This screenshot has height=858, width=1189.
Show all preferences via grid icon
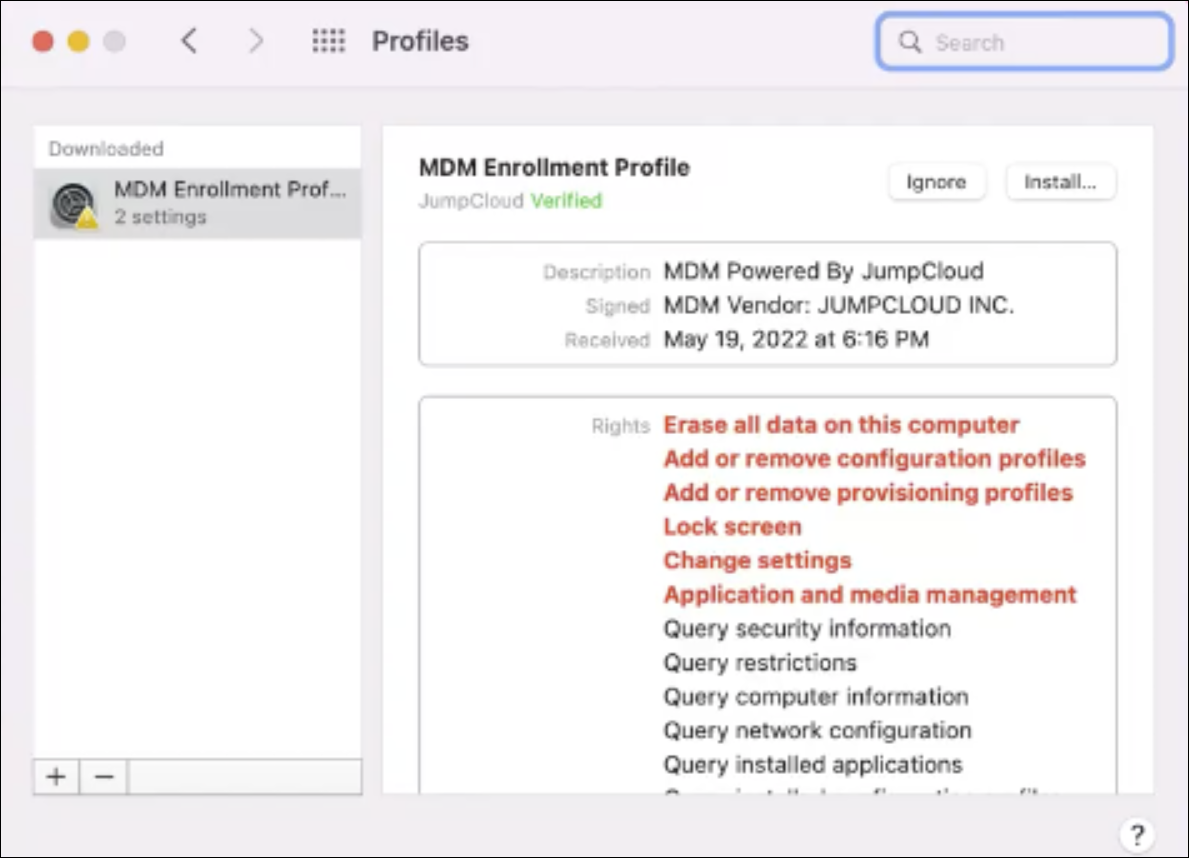(x=328, y=41)
